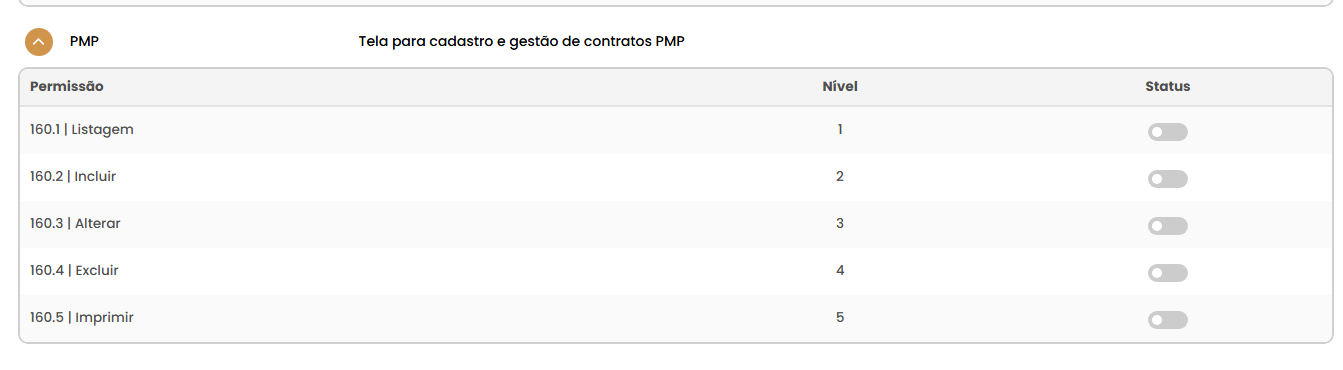1343x370 pixels.
Task: Activate the 160.4 Excluir status switch
Action: coord(1167,273)
